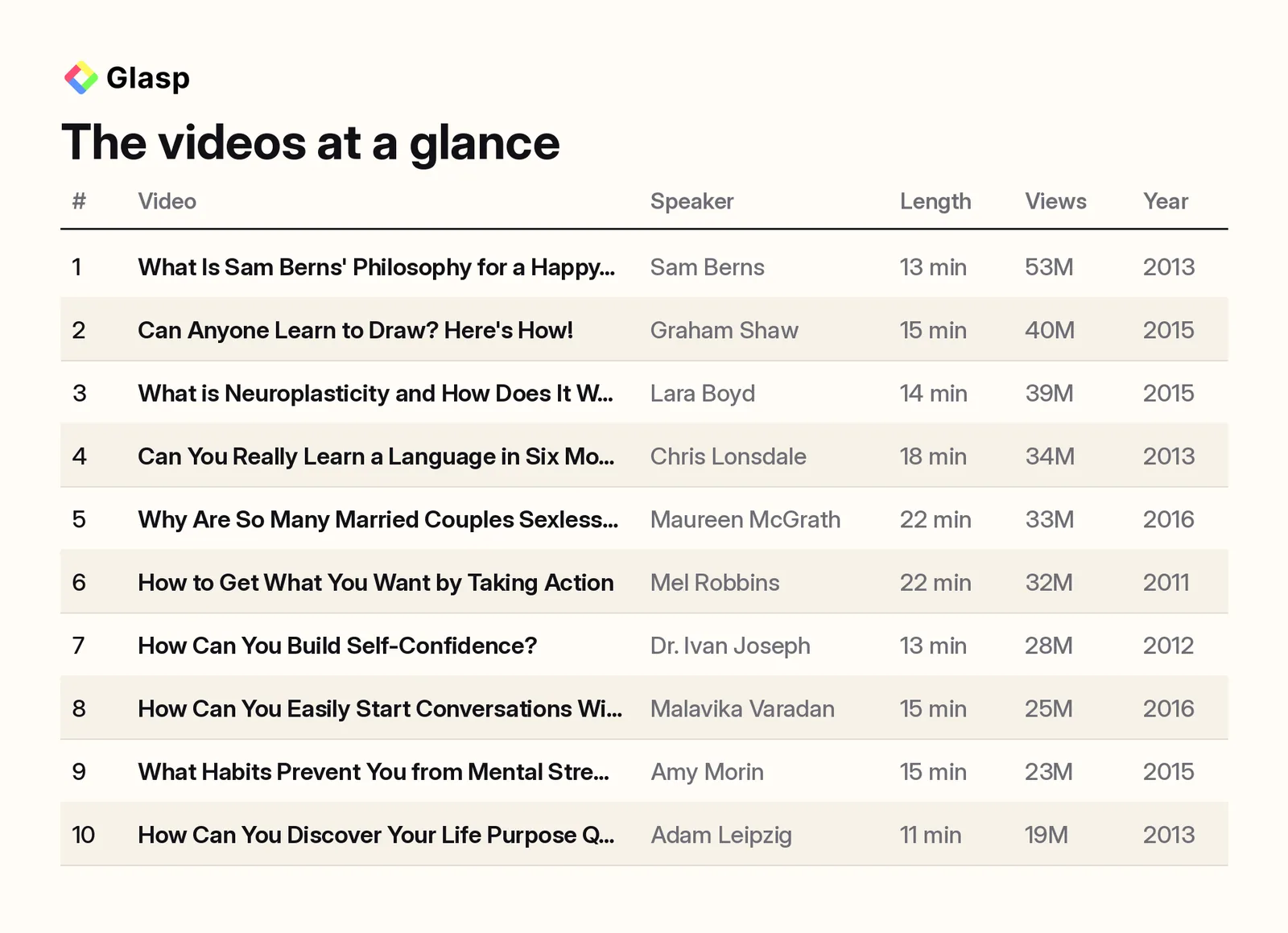The height and width of the screenshot is (933, 1288).
Task: Click the 11 min length value
Action: [931, 835]
